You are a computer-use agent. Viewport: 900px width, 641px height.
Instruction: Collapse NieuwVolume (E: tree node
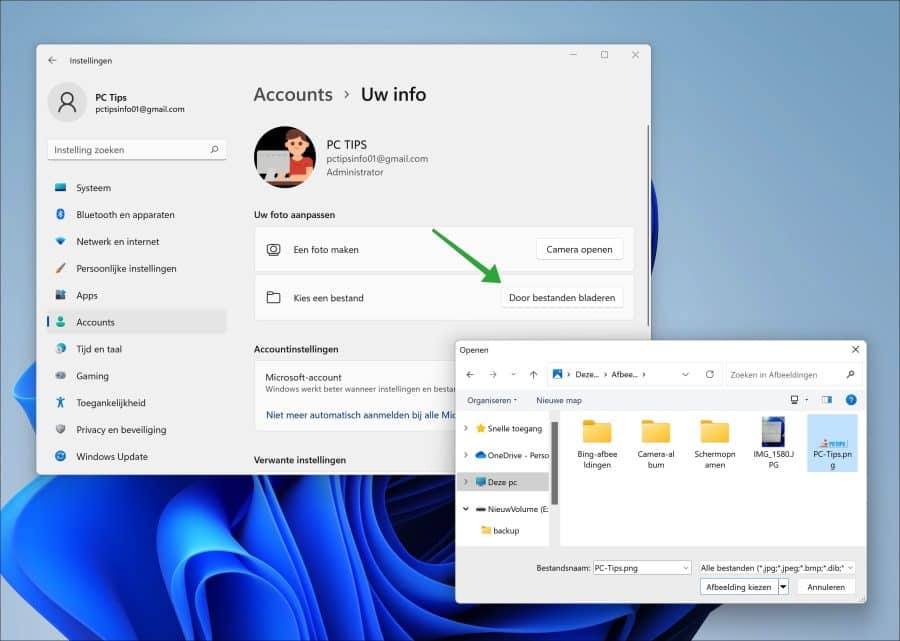[466, 509]
